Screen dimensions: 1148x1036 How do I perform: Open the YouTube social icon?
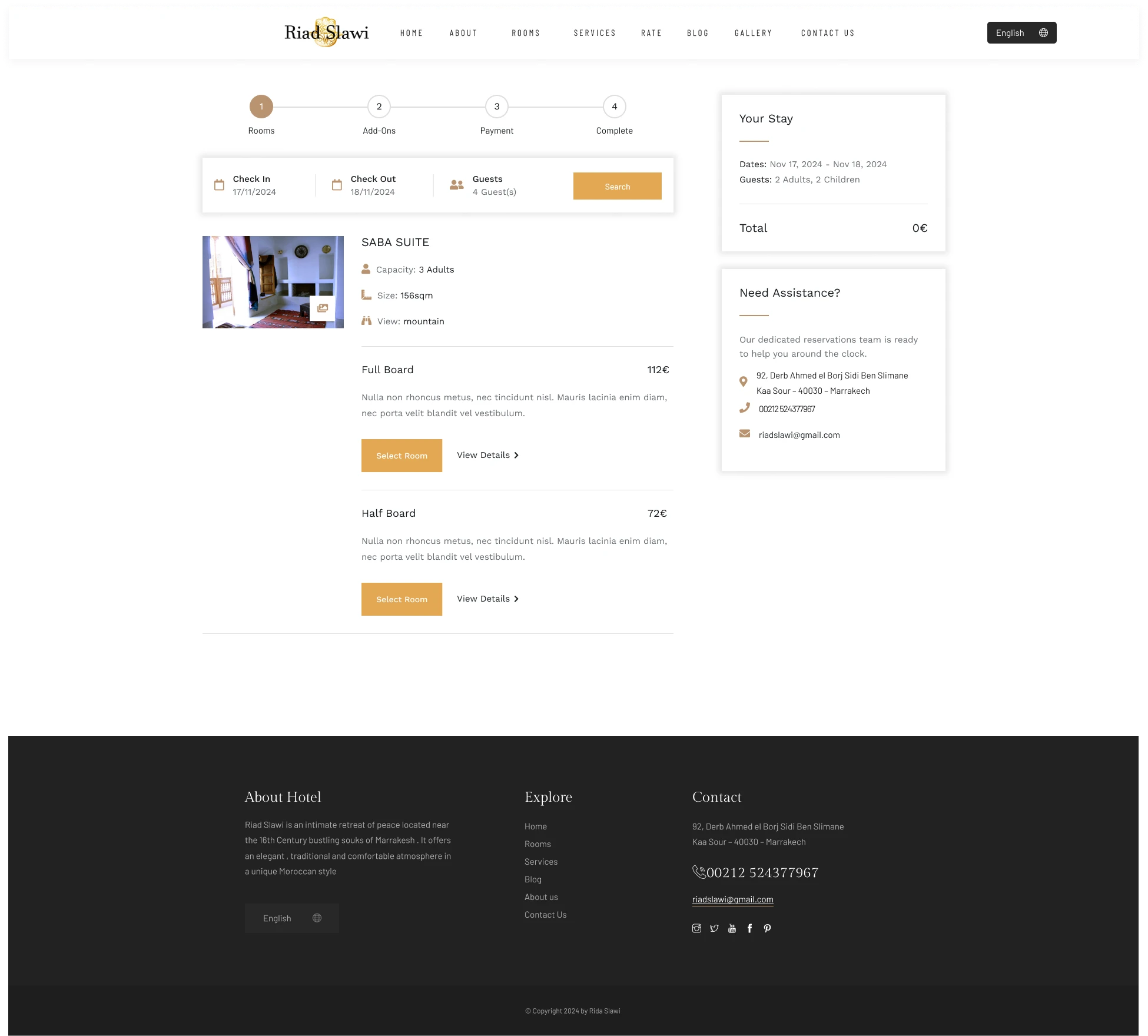click(x=732, y=928)
